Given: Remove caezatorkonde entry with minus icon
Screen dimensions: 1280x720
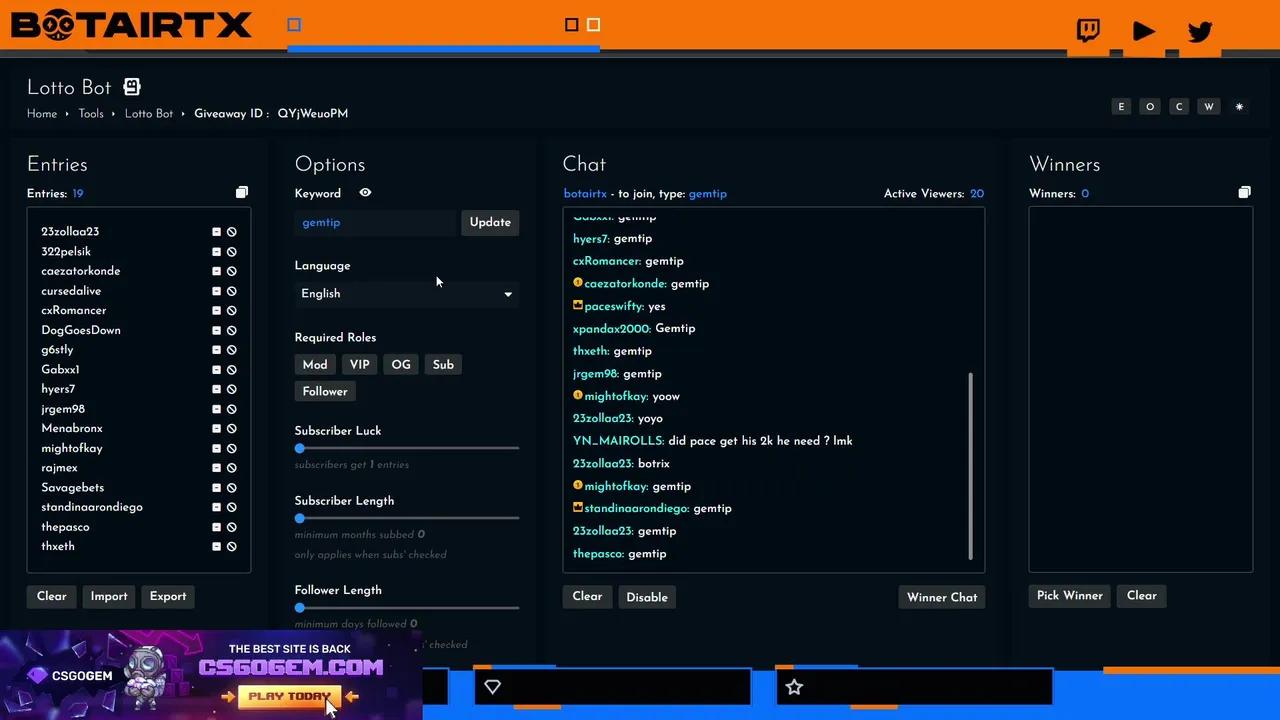Looking at the screenshot, I should coord(216,271).
